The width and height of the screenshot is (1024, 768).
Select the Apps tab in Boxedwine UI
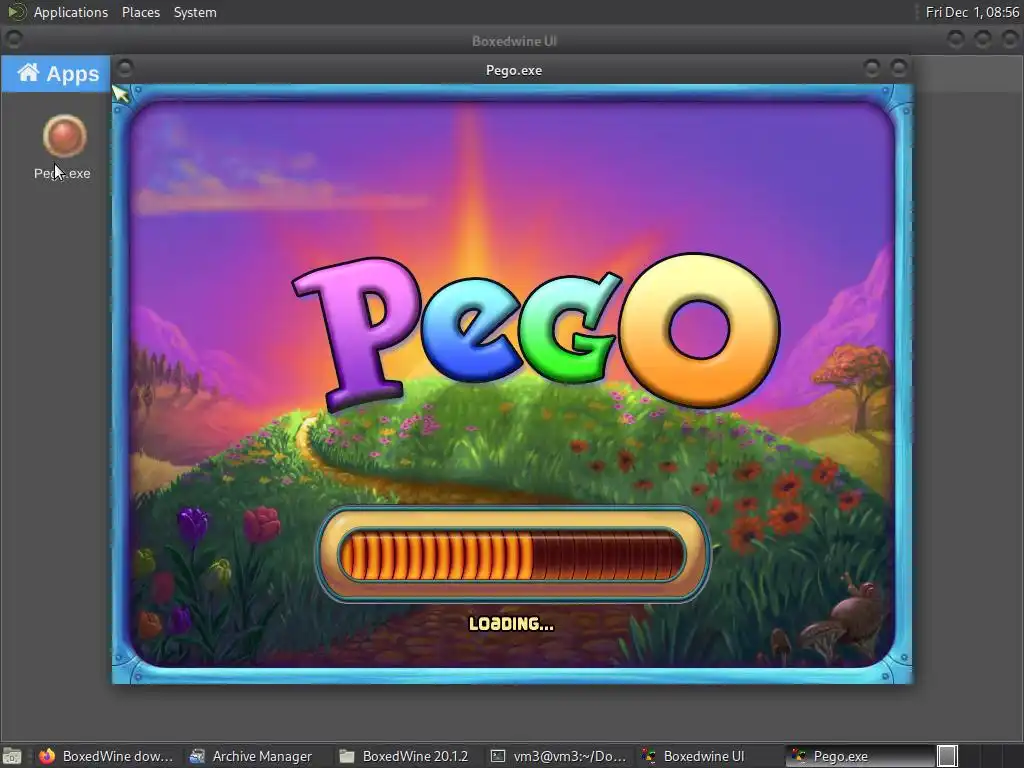pyautogui.click(x=56, y=74)
